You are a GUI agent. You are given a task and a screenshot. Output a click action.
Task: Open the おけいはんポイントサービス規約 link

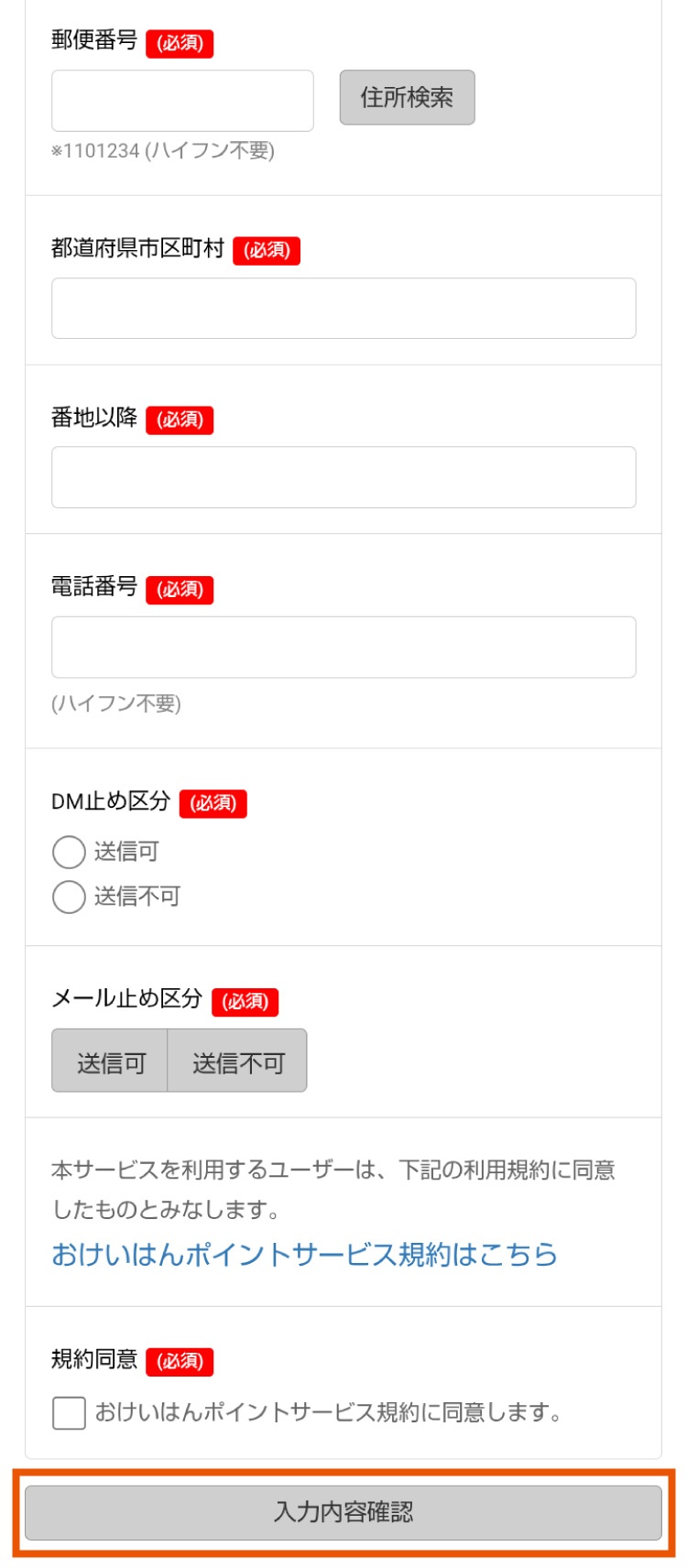point(302,1259)
